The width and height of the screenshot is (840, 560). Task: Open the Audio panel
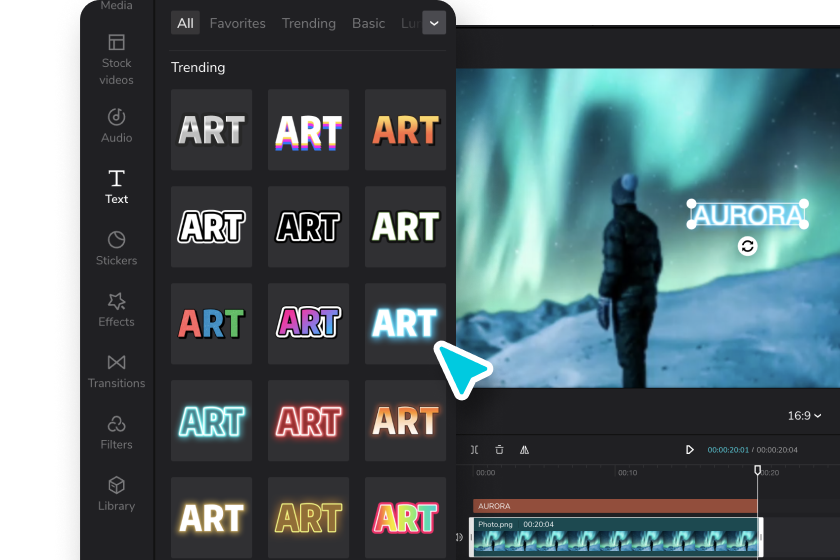116,125
